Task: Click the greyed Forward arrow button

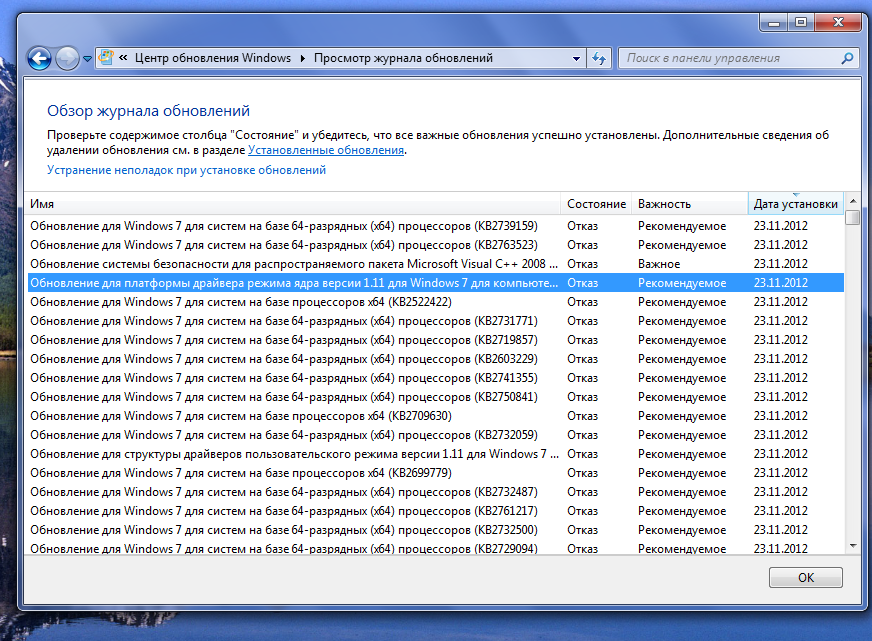Action: [x=67, y=58]
